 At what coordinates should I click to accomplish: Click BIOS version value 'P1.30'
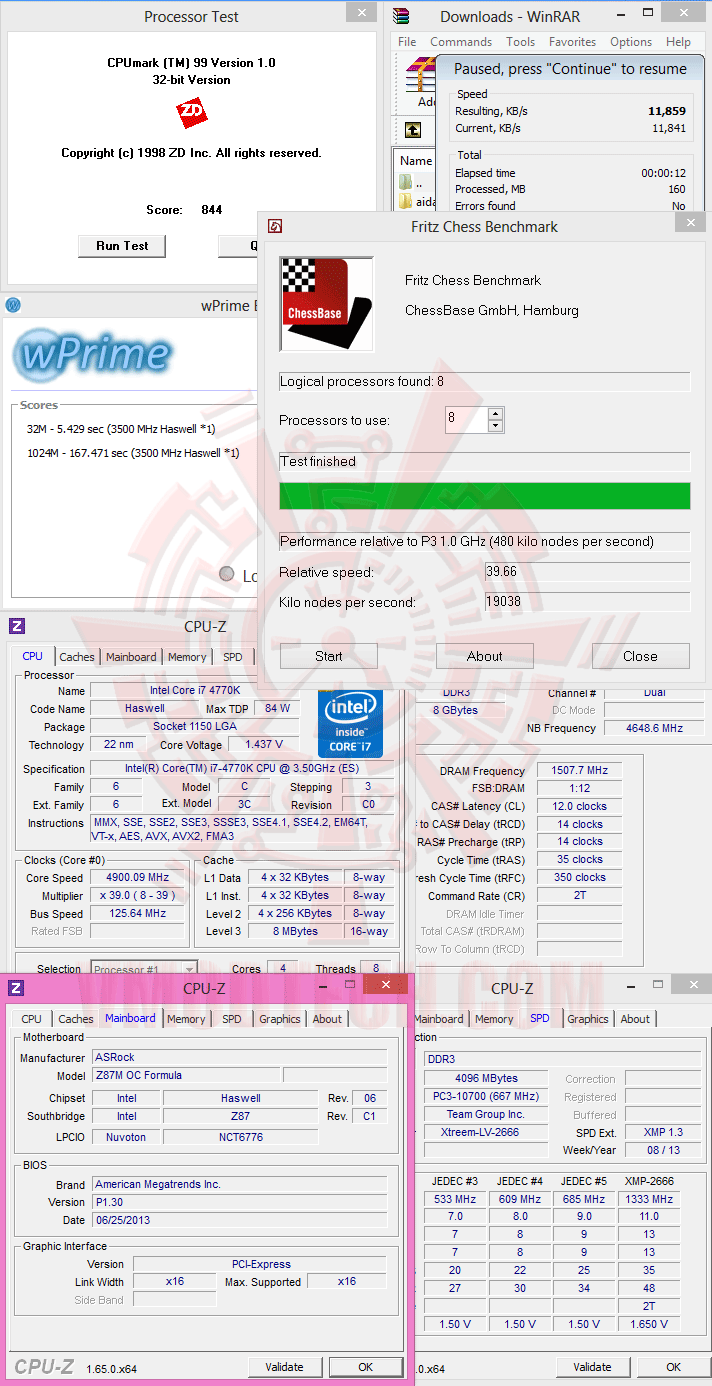point(239,1202)
